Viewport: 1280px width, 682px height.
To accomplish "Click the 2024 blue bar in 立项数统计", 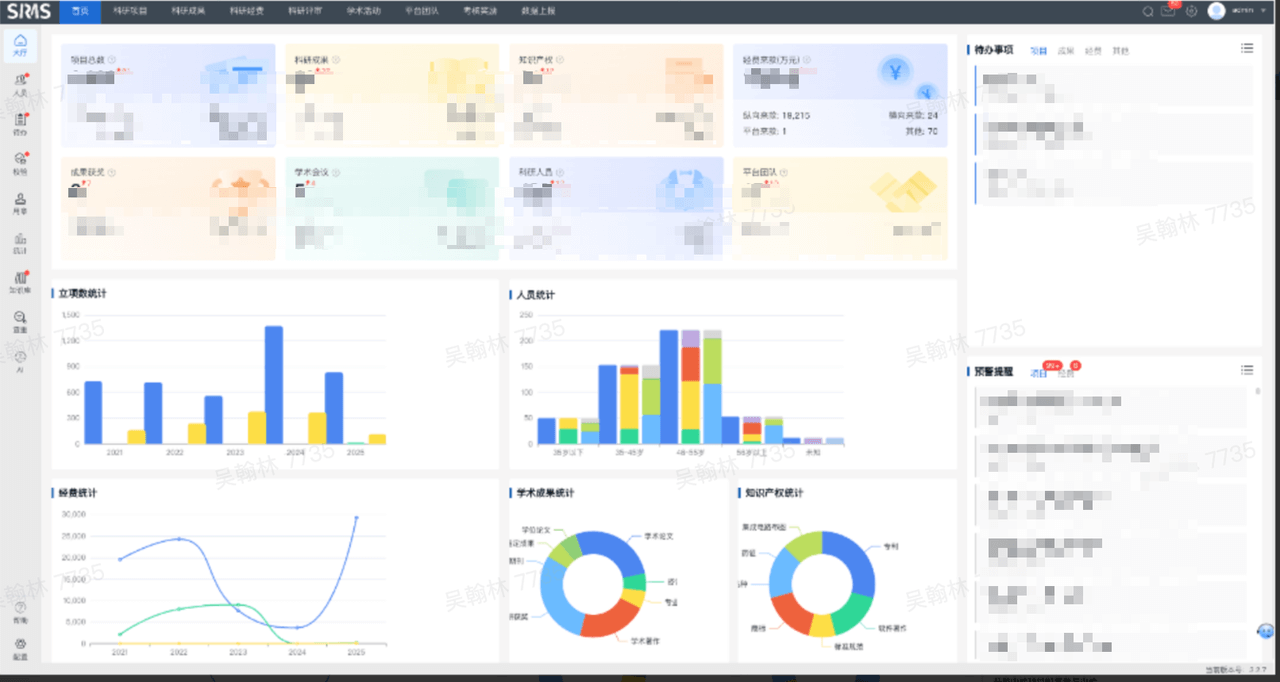I will [x=273, y=384].
